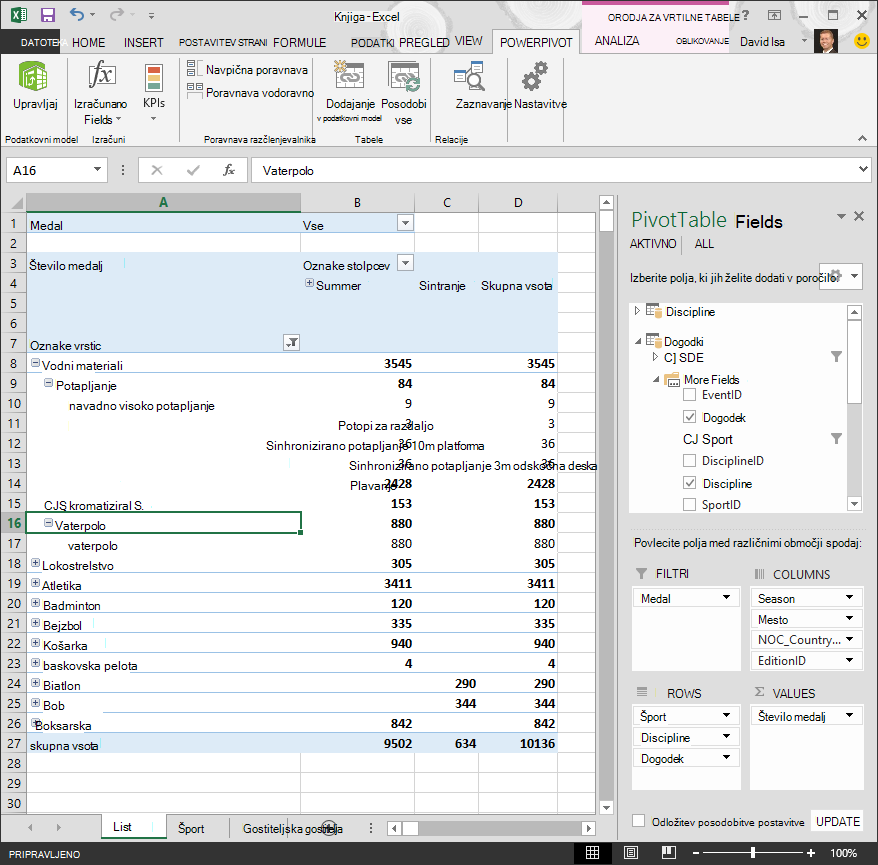This screenshot has width=878, height=865.
Task: Open the Upravljaj data model manager
Action: click(x=35, y=86)
